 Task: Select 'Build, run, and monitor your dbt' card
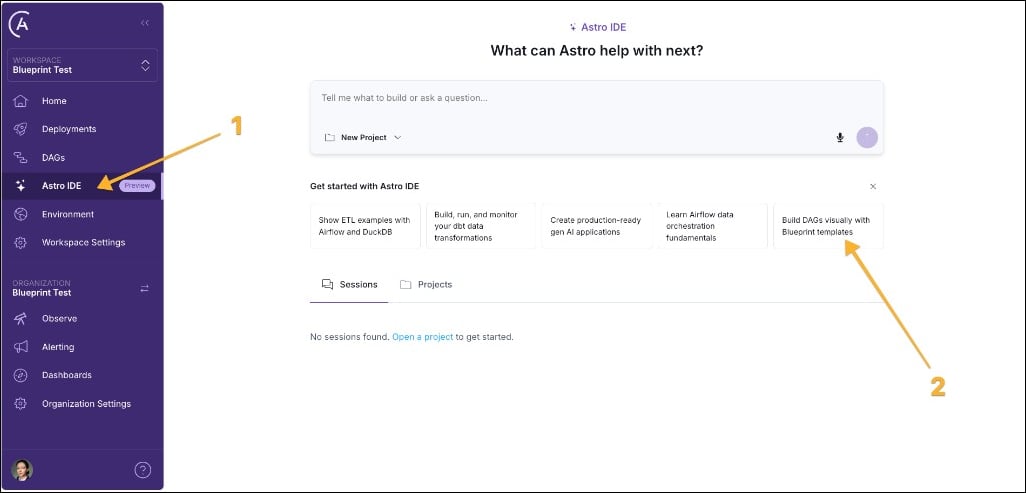click(x=481, y=226)
